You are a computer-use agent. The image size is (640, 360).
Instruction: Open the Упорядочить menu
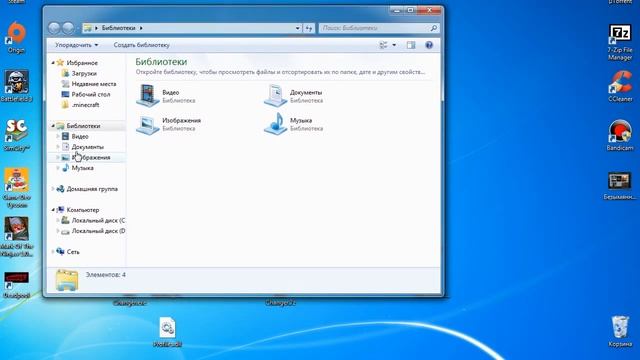click(x=76, y=45)
